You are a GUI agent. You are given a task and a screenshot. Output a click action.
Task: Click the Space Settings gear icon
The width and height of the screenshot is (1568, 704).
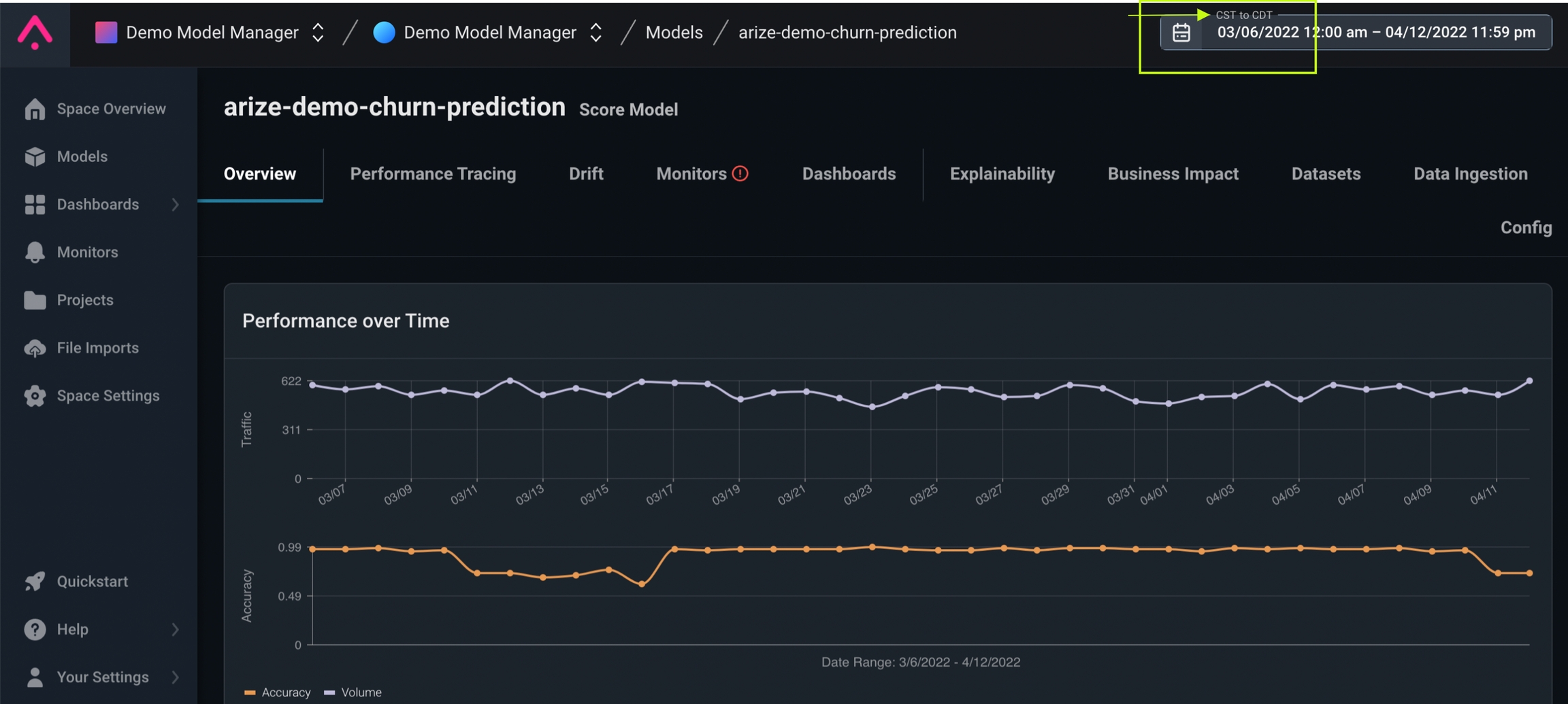[x=35, y=396]
